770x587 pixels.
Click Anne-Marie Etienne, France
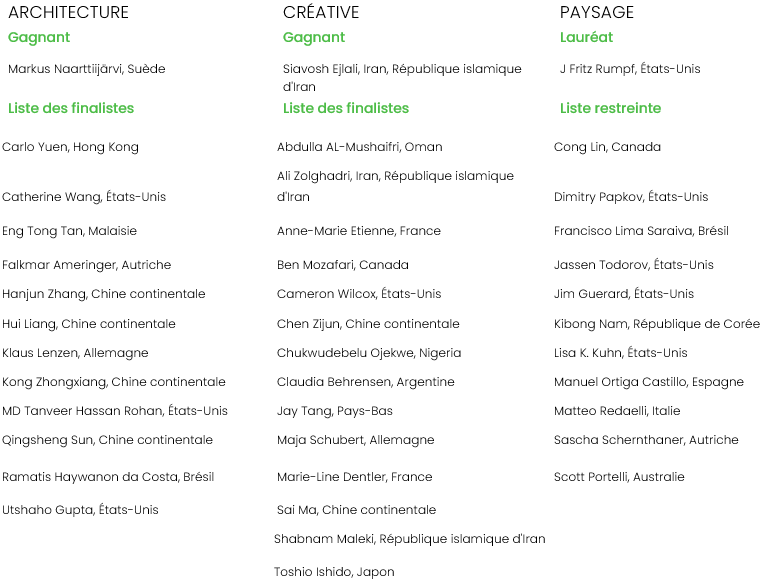click(x=358, y=231)
